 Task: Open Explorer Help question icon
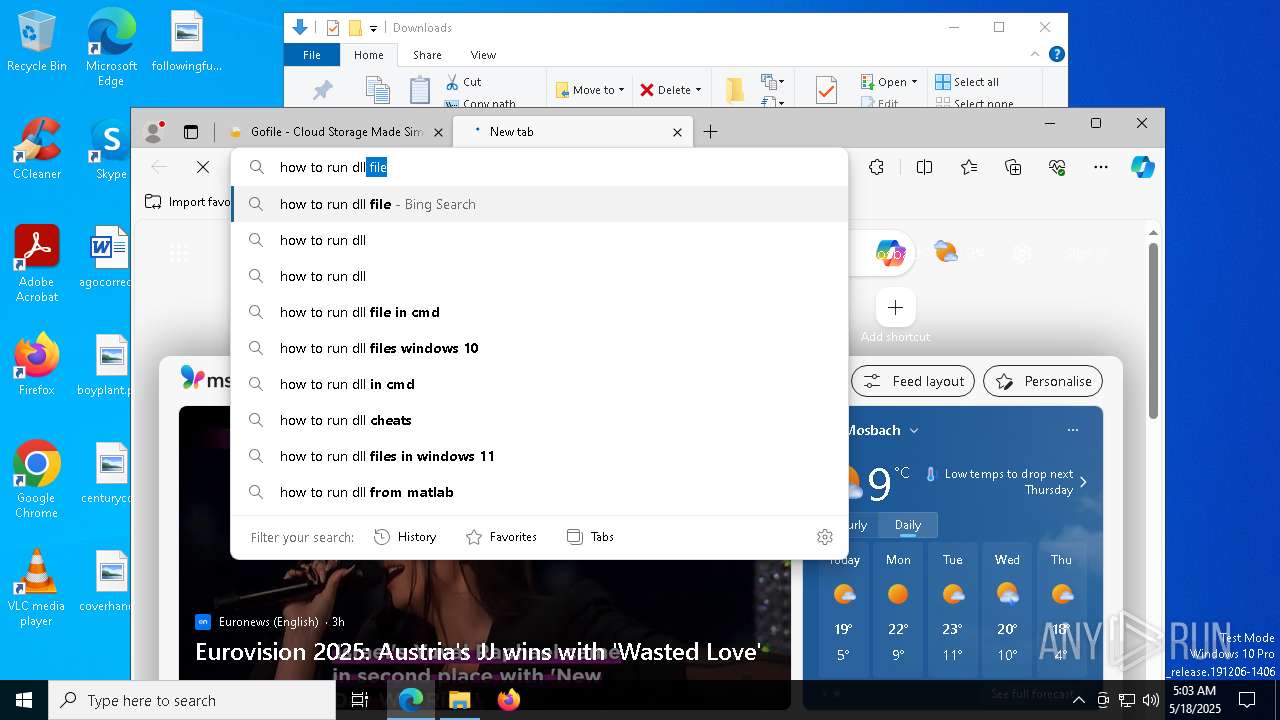(1056, 54)
